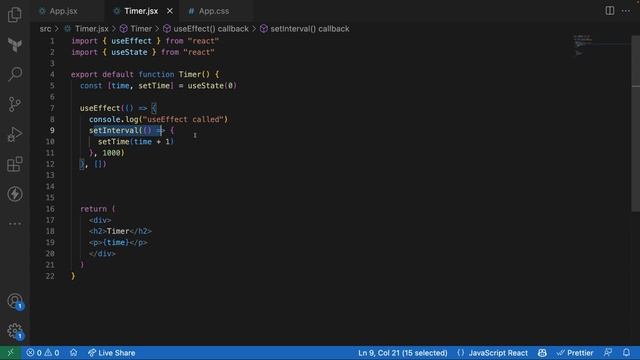Open Run and Debug view
The width and height of the screenshot is (640, 360).
point(15,134)
